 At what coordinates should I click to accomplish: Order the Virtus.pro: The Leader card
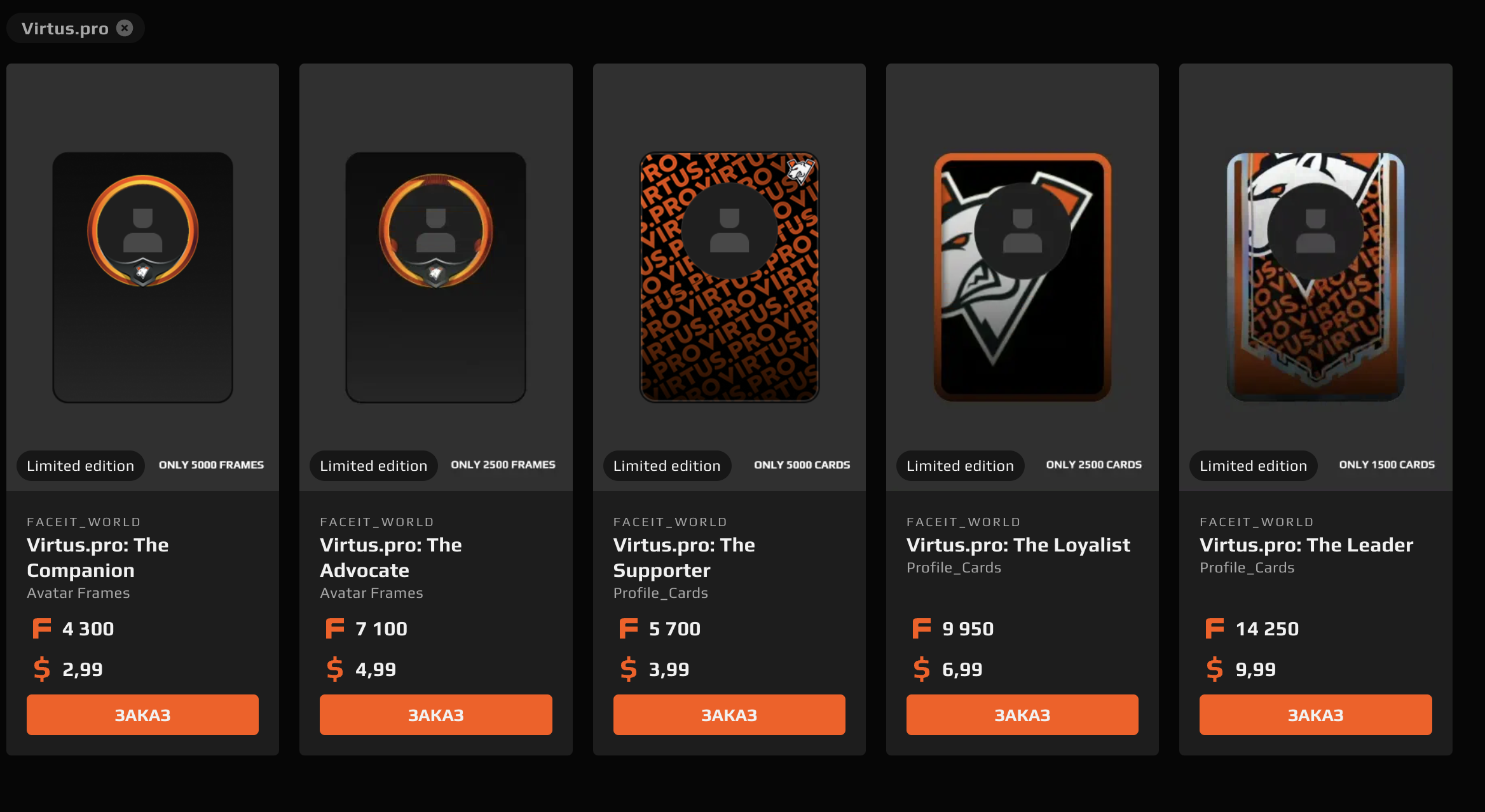tap(1316, 715)
